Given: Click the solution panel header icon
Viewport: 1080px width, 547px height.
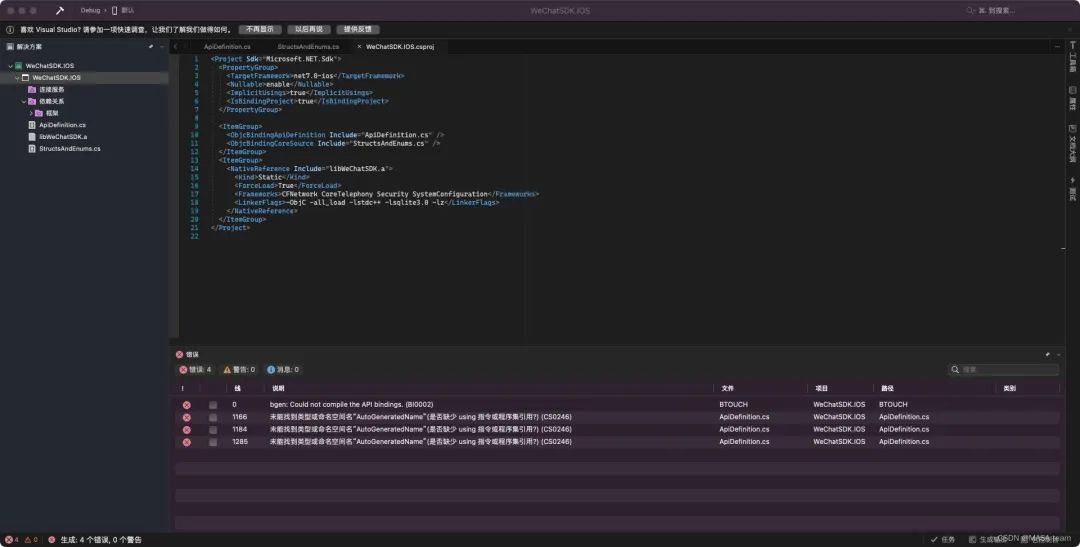Looking at the screenshot, I should [x=10, y=47].
